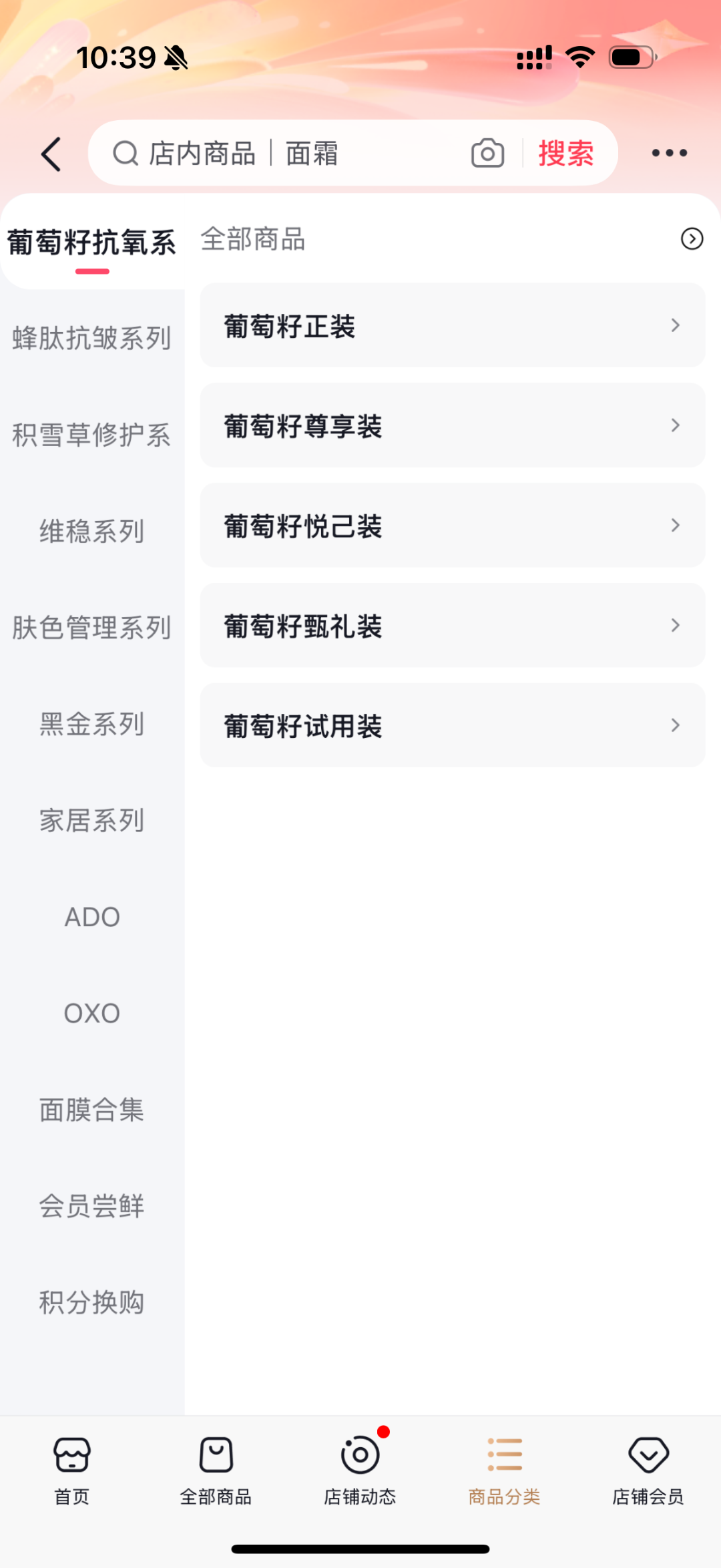Open the 葡萄籽甄礼装 category row
Viewport: 721px width, 1568px height.
452,626
